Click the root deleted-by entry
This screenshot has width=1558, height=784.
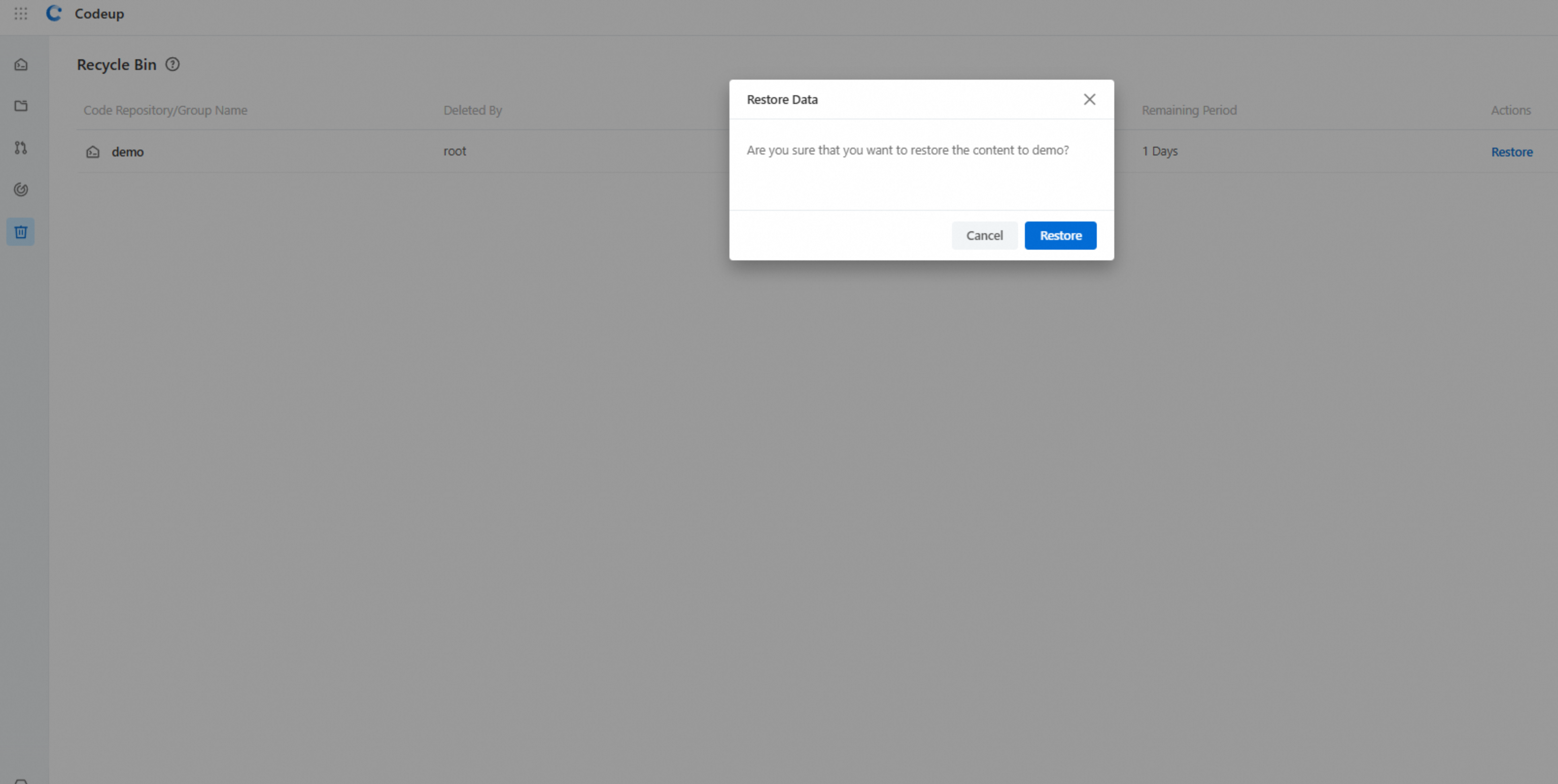(454, 151)
